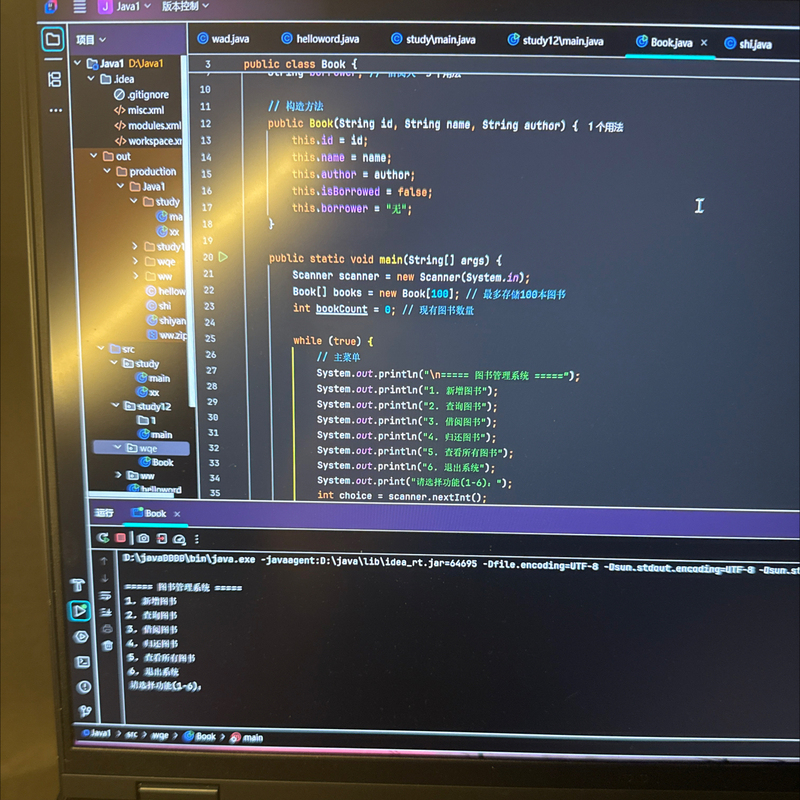The width and height of the screenshot is (800, 800).
Task: Clear all console output trash icon
Action: coord(108,645)
